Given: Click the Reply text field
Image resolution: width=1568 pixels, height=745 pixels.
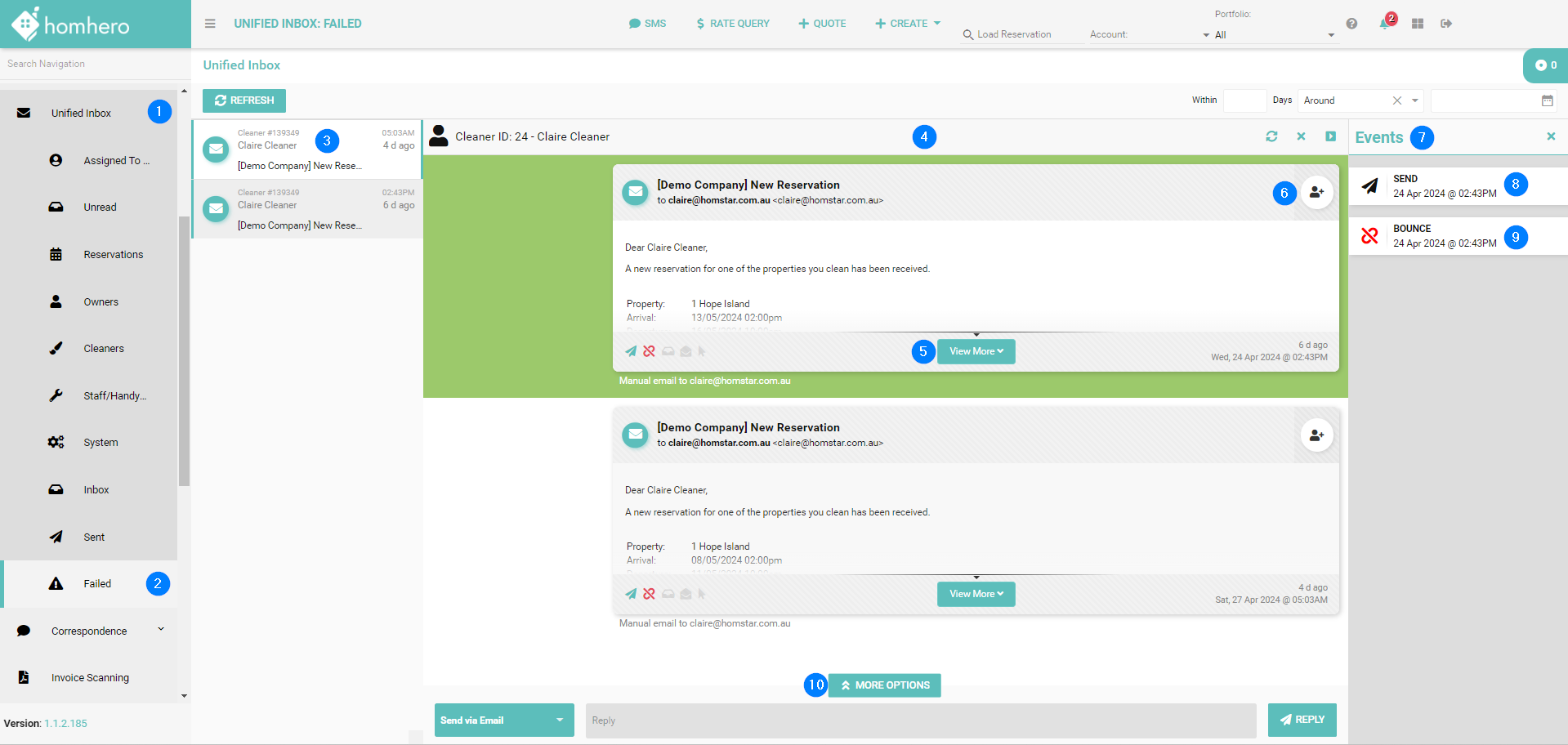Looking at the screenshot, I should 920,720.
